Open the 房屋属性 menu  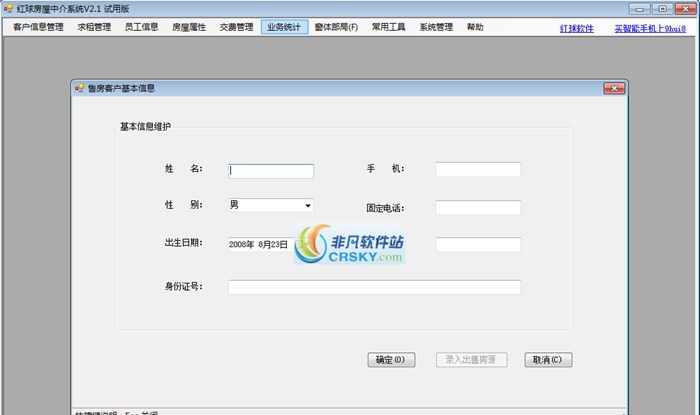click(189, 27)
